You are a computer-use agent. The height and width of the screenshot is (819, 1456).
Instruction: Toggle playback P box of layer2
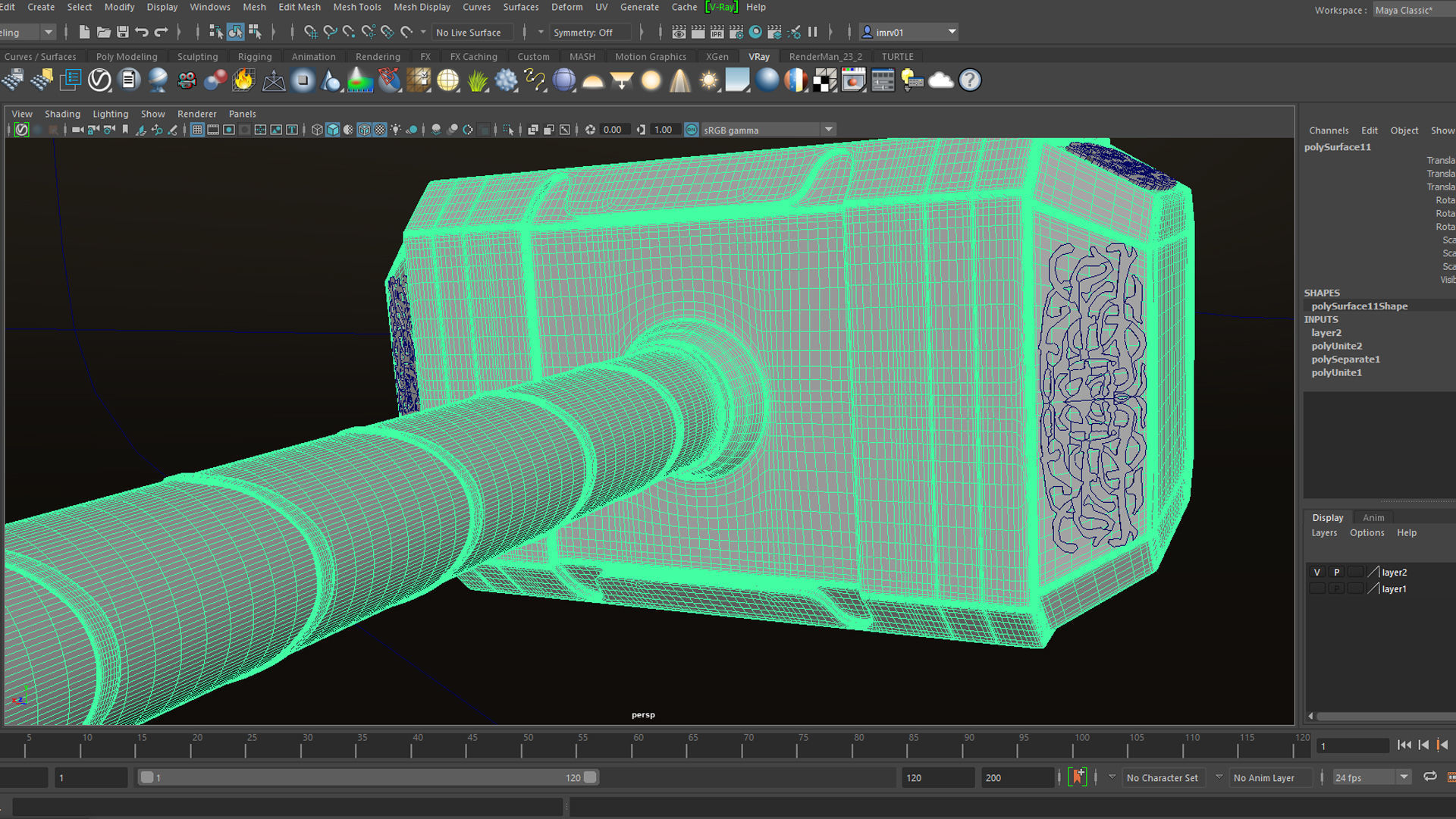tap(1337, 572)
